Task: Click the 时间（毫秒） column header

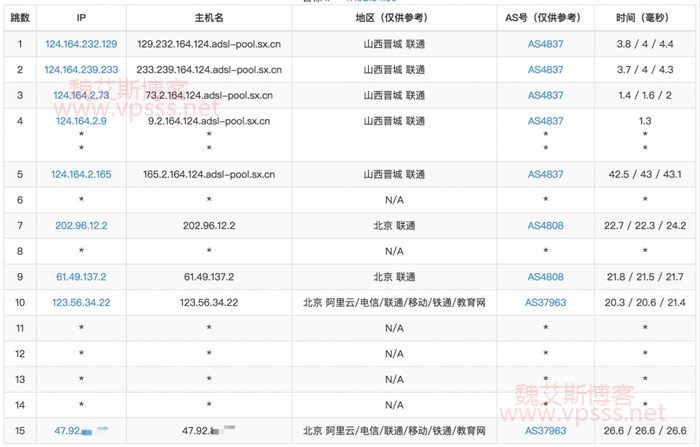Action: (644, 19)
